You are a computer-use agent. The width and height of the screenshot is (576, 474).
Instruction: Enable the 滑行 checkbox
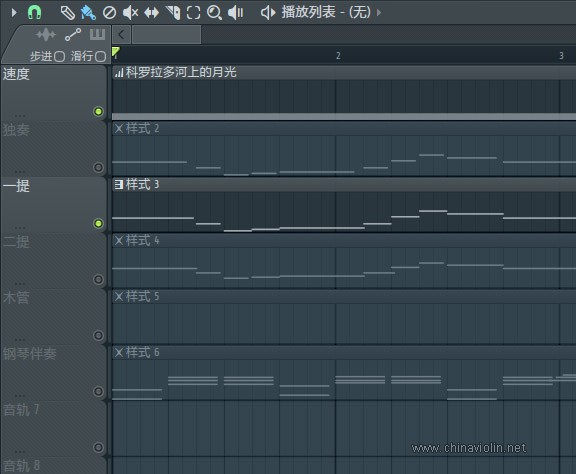100,57
